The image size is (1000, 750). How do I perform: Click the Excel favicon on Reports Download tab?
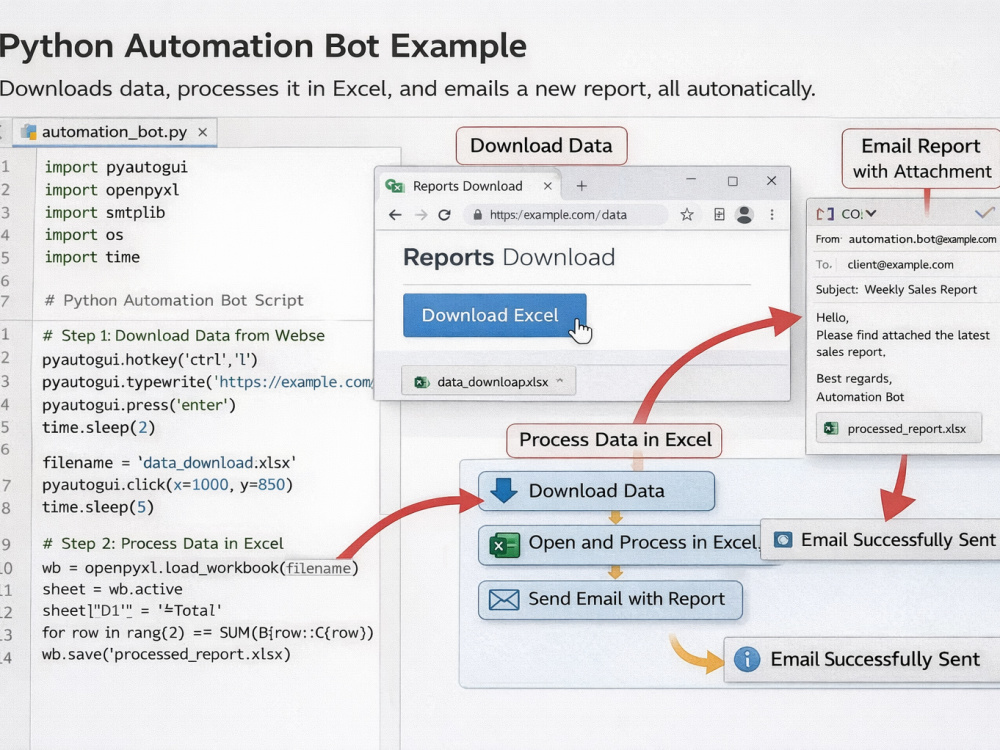pos(395,186)
